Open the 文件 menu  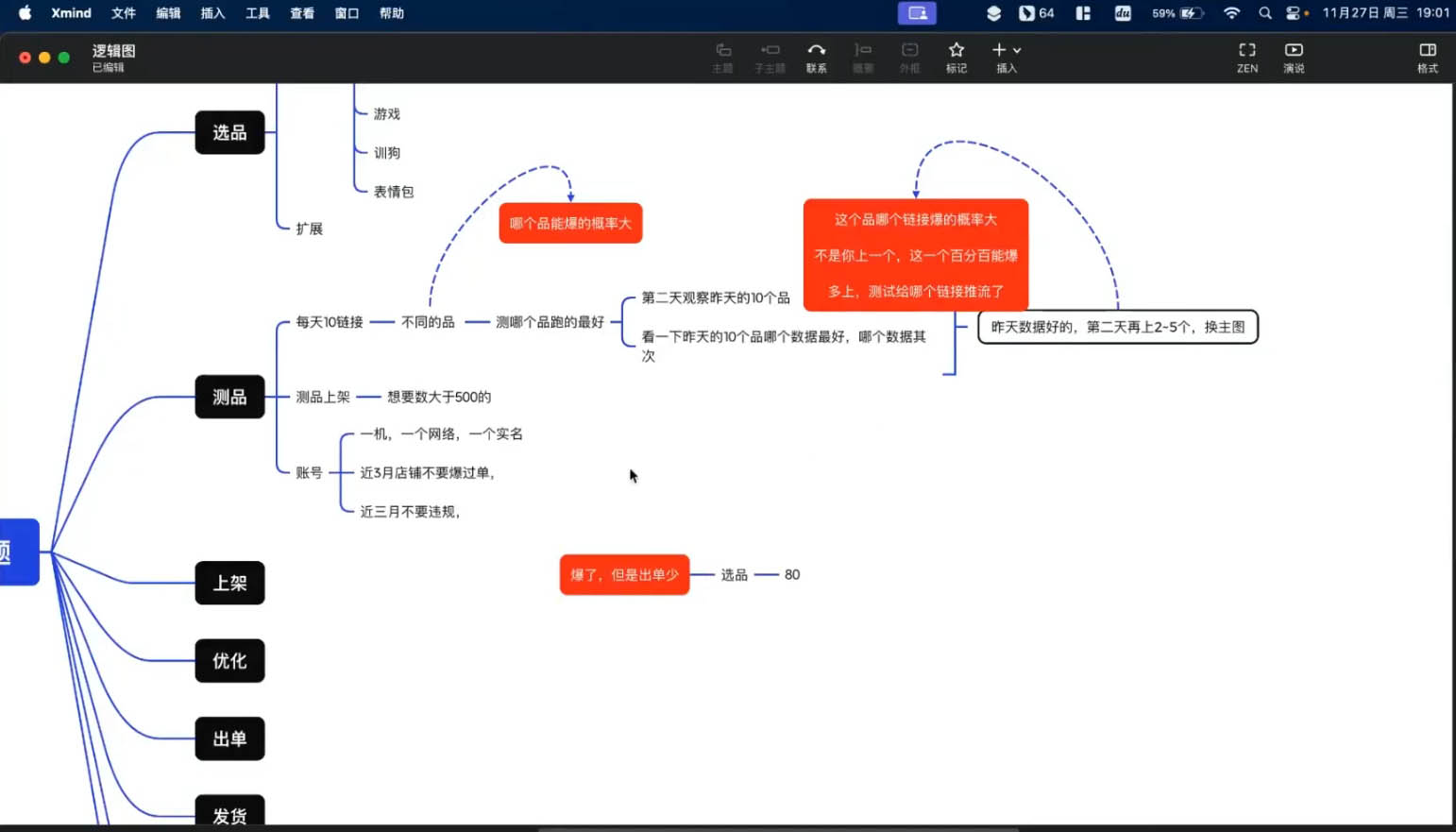tap(124, 13)
